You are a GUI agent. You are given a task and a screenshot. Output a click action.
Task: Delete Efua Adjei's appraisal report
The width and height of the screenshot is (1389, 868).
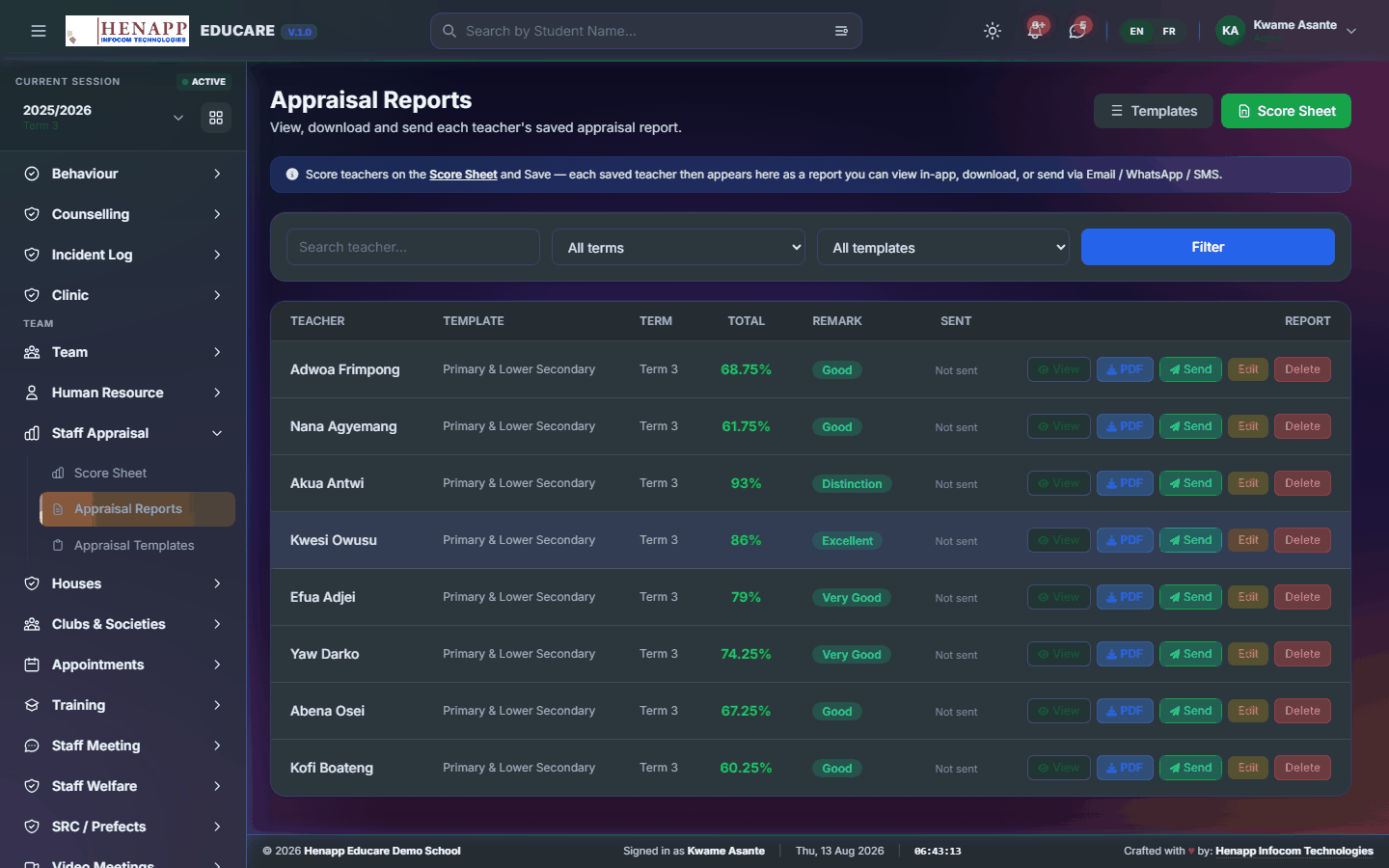tap(1302, 597)
